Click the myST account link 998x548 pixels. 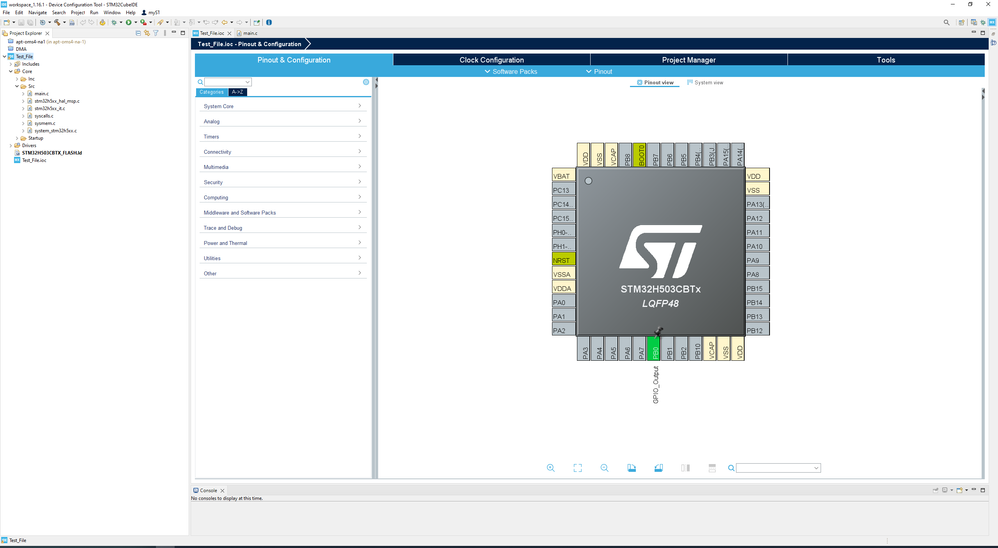pyautogui.click(x=151, y=12)
